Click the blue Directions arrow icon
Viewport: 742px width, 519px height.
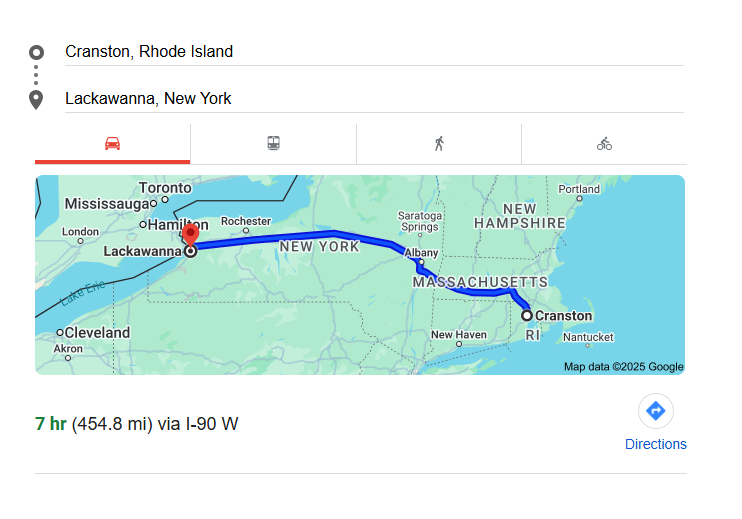(x=655, y=411)
